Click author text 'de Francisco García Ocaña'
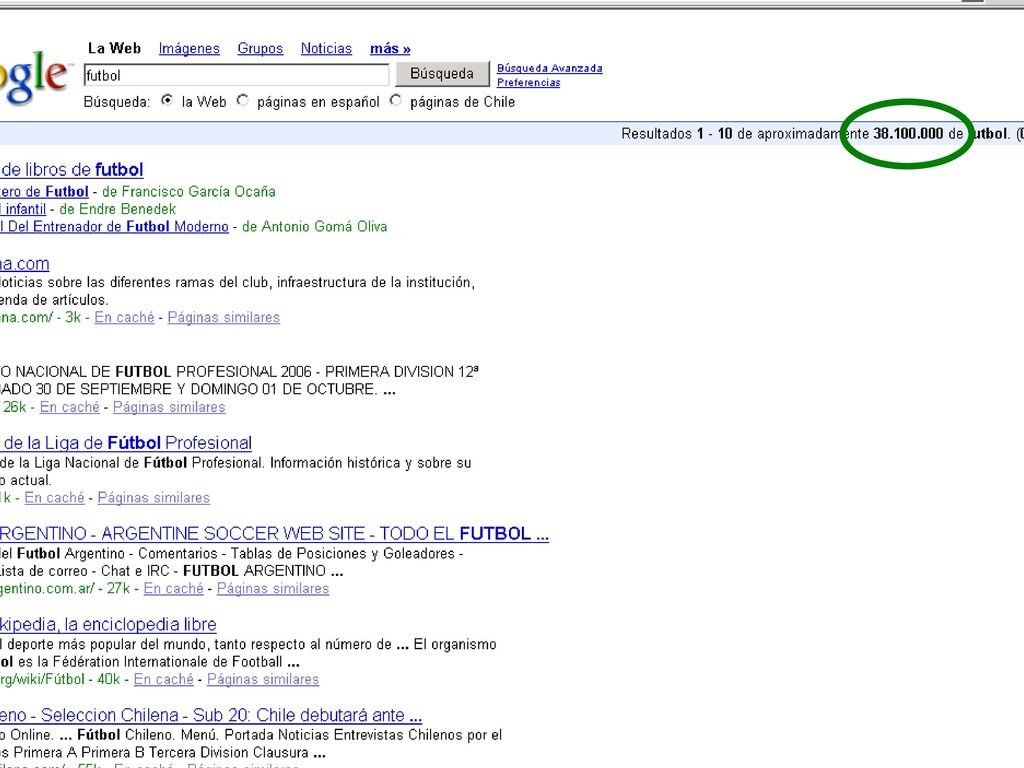The image size is (1024, 768). point(189,191)
